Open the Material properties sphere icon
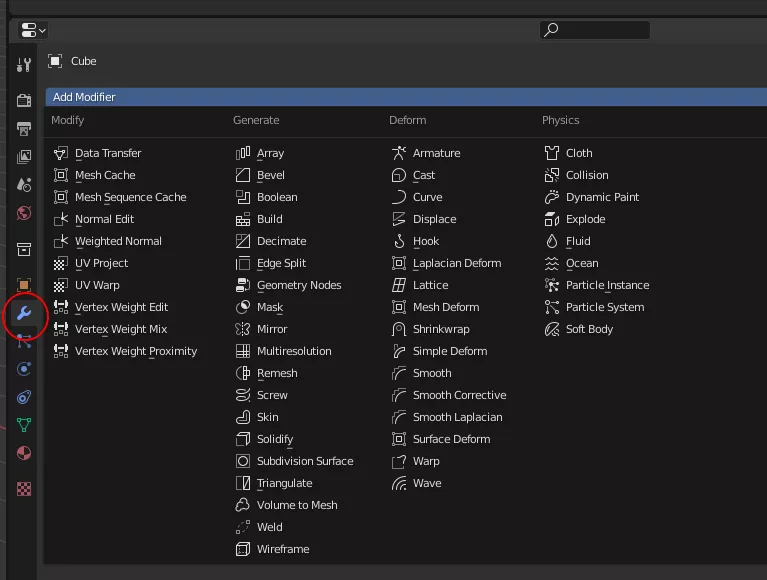The image size is (767, 580). [x=24, y=453]
